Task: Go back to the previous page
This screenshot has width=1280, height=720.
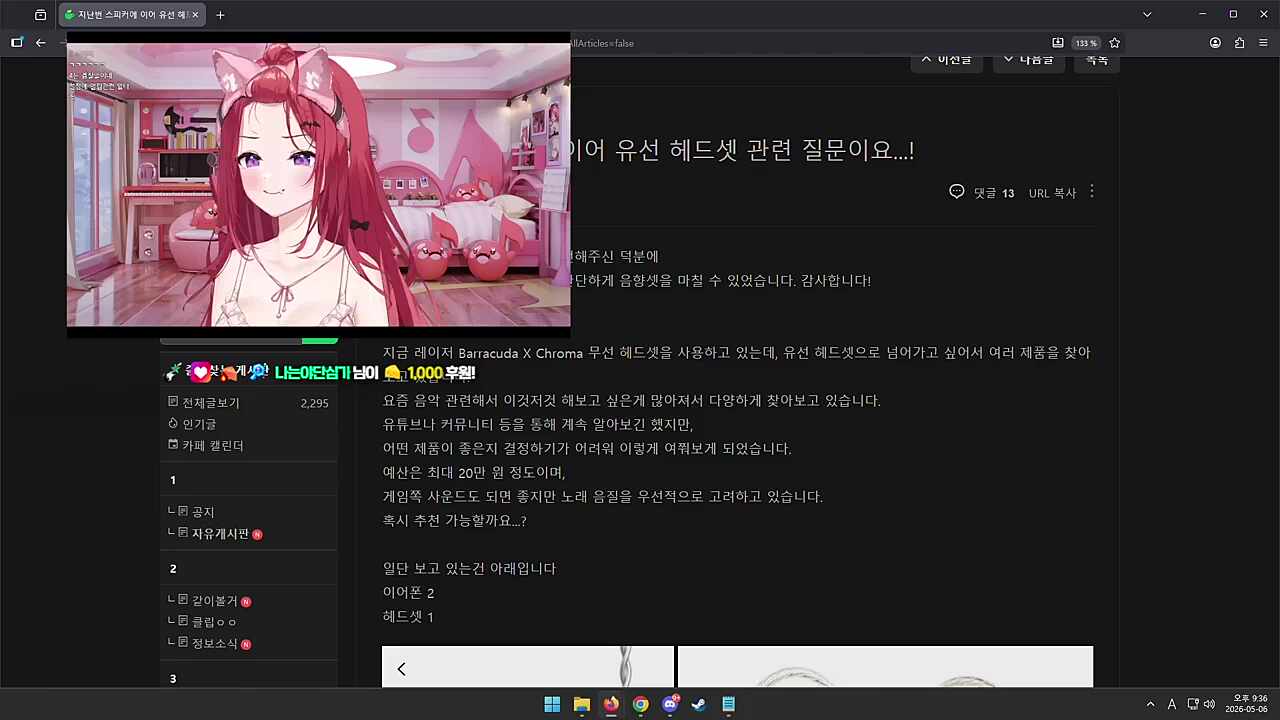Action: (41, 43)
